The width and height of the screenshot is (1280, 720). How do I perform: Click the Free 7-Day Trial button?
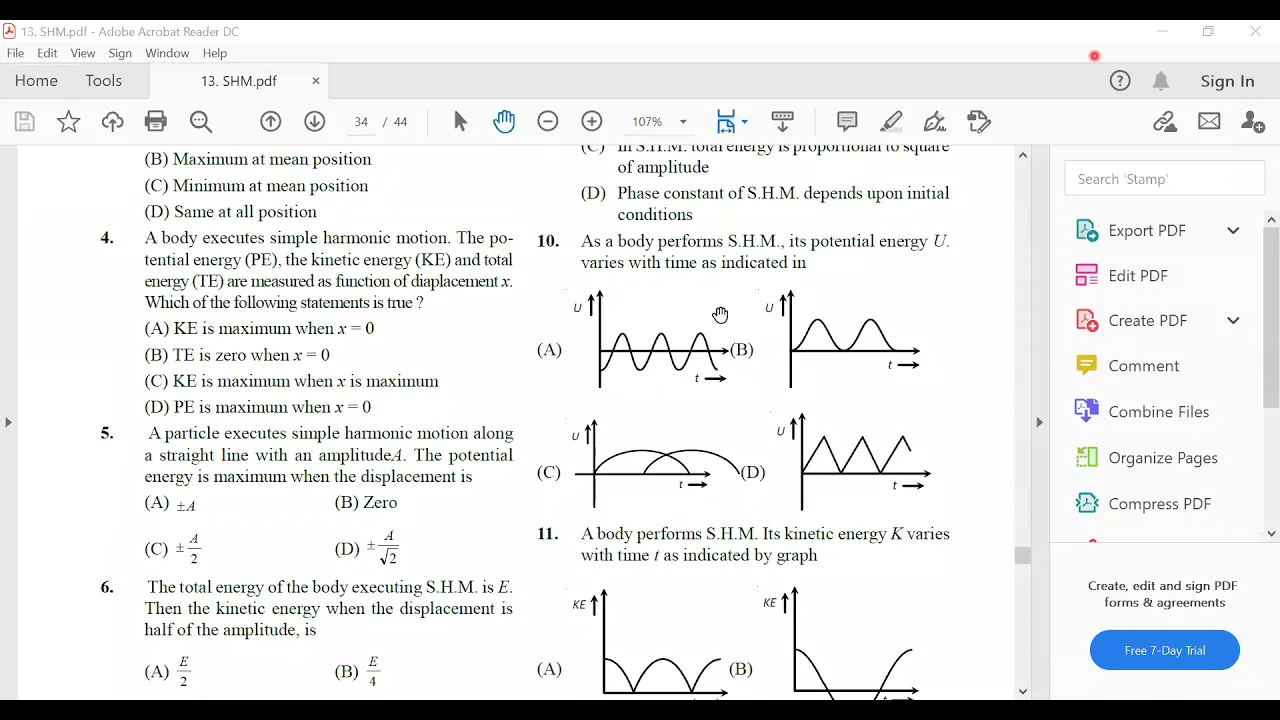click(1165, 650)
